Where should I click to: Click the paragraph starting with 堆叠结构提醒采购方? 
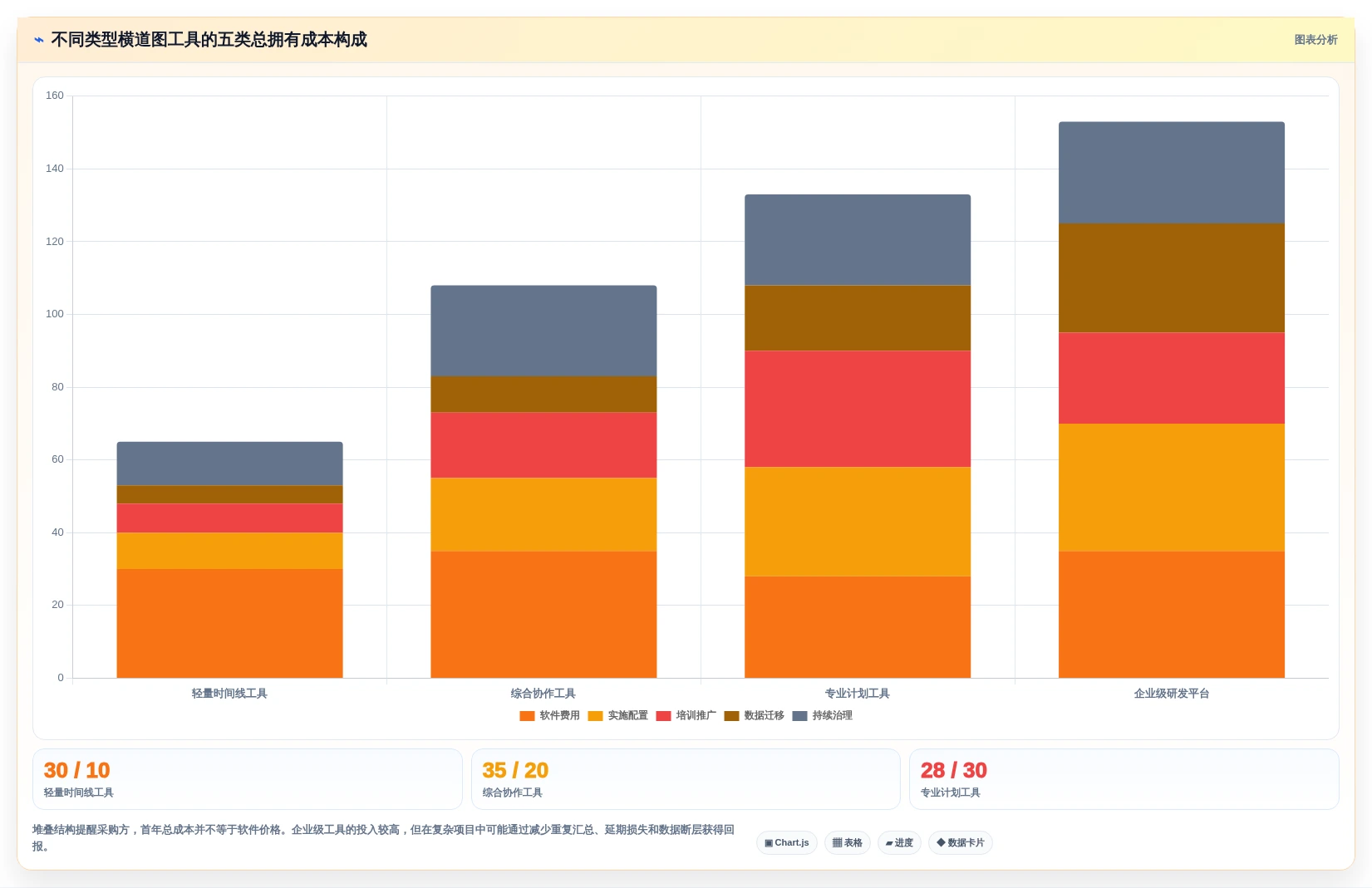click(x=383, y=837)
